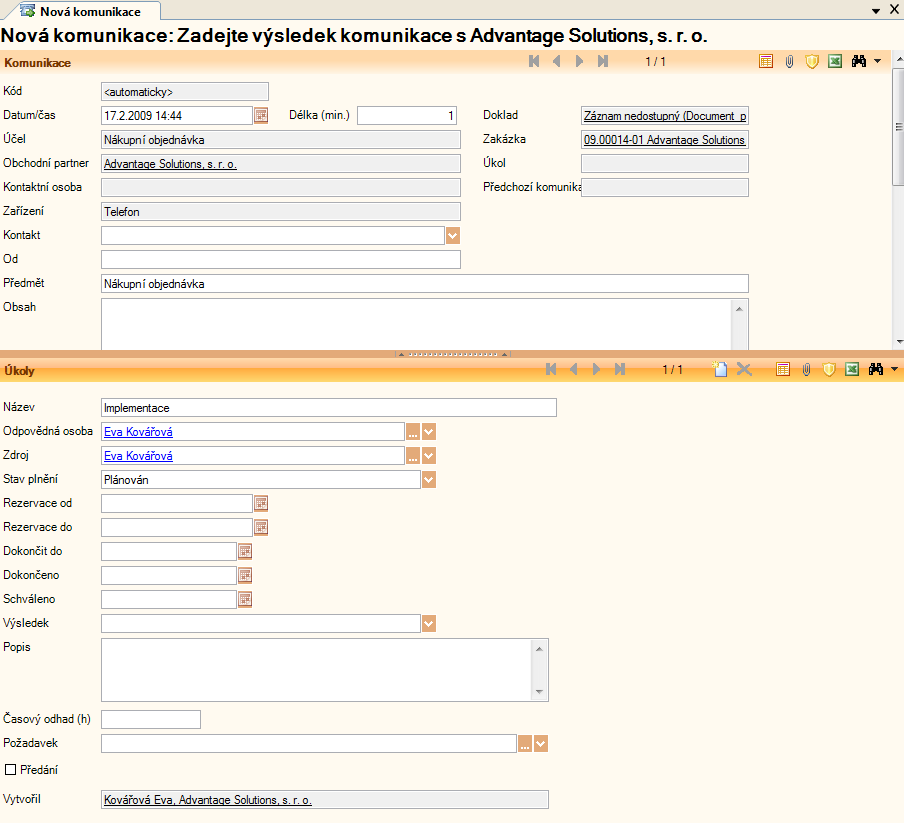Click the Časový odhad (h) input field

point(151,720)
